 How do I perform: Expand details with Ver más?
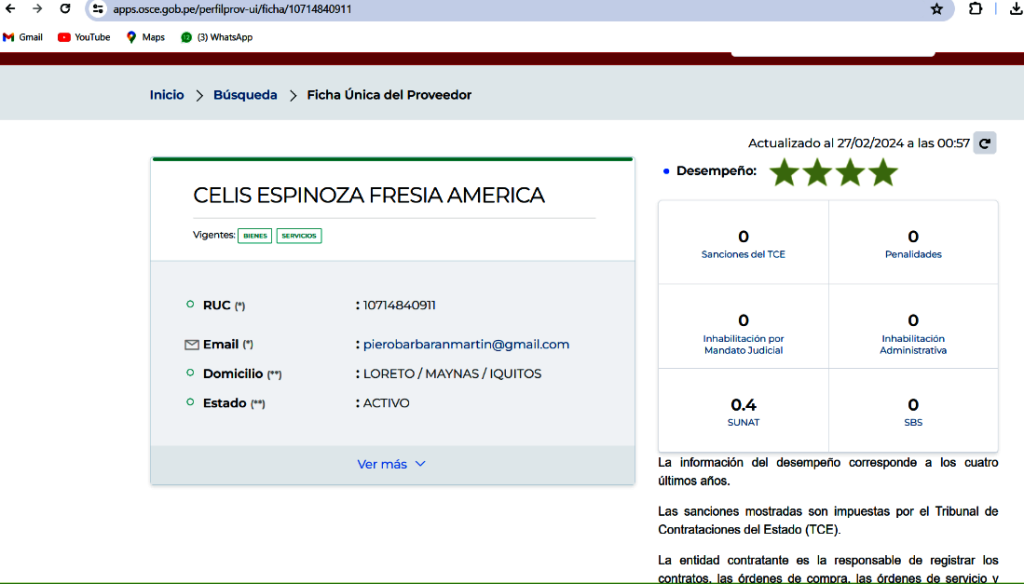391,464
